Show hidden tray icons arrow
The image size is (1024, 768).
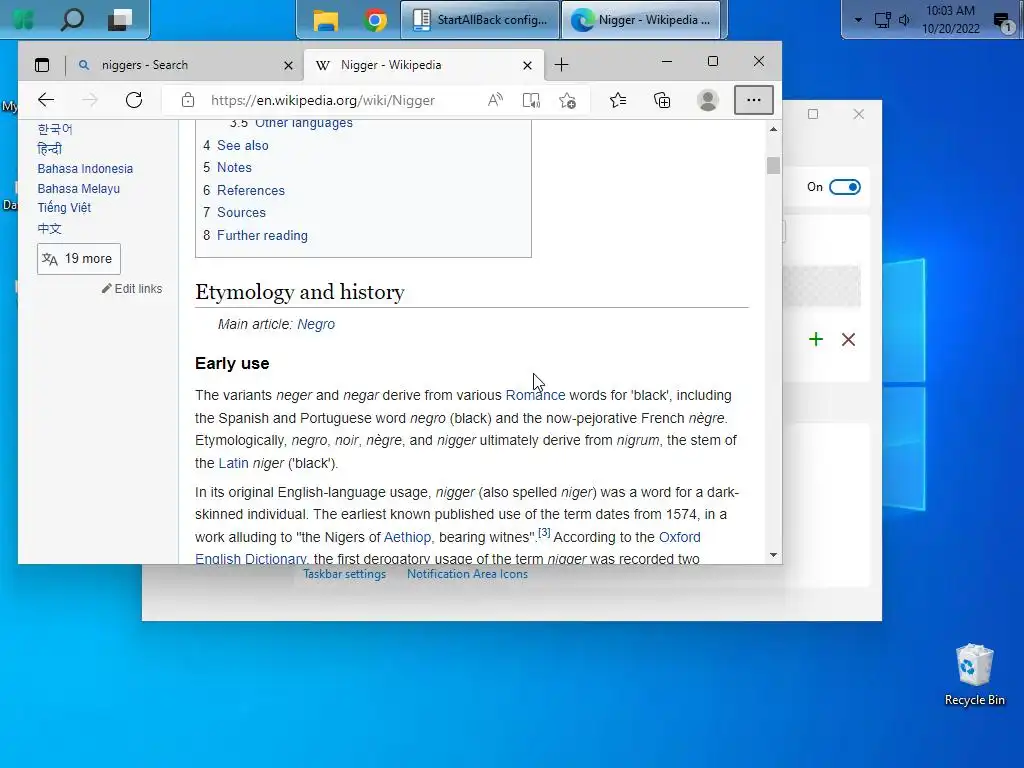858,20
